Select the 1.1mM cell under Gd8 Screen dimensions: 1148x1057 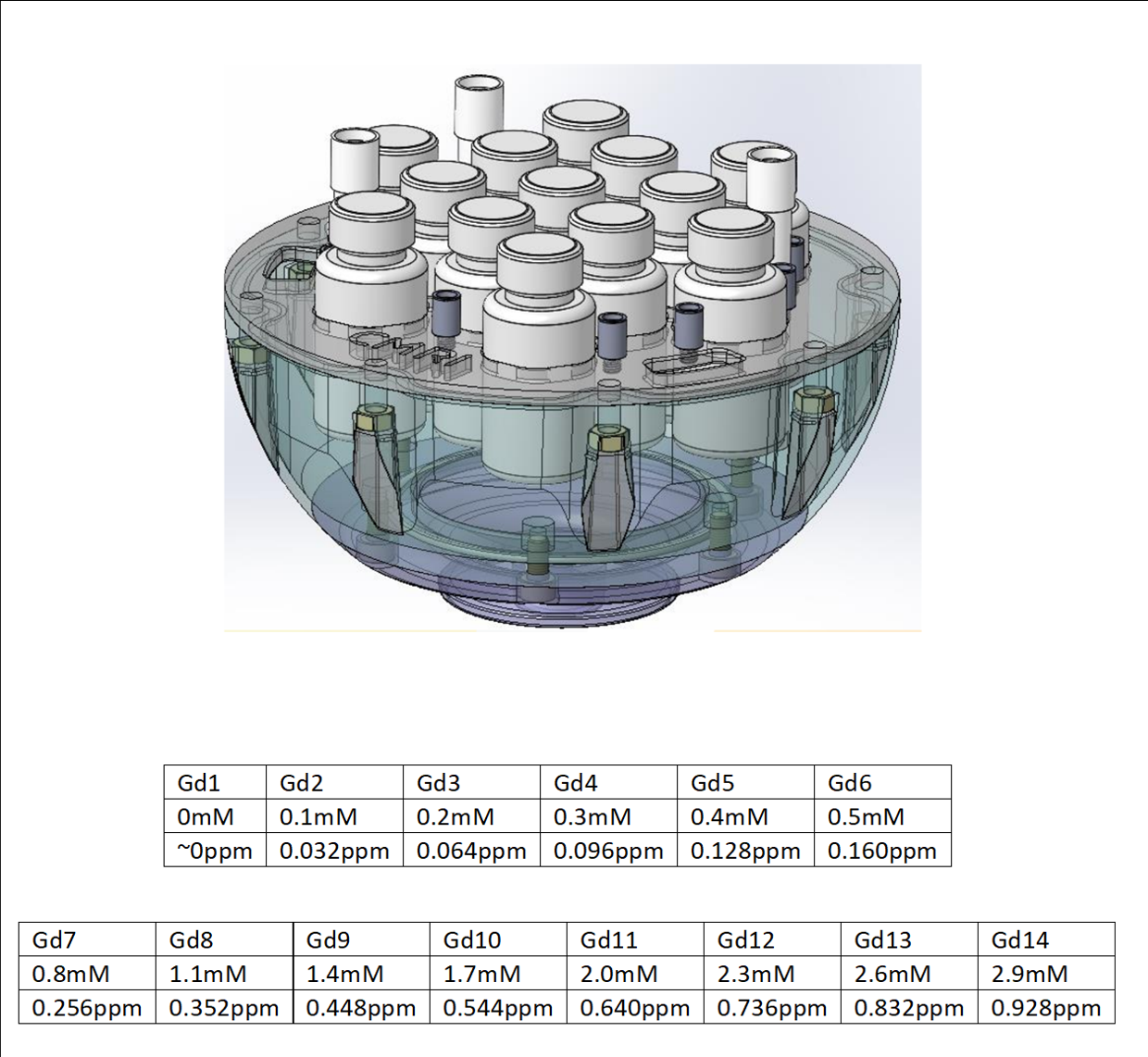click(x=224, y=974)
